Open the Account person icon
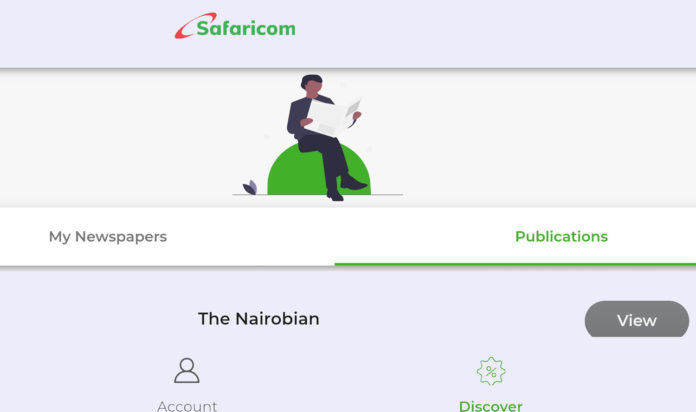696x412 pixels. (186, 370)
